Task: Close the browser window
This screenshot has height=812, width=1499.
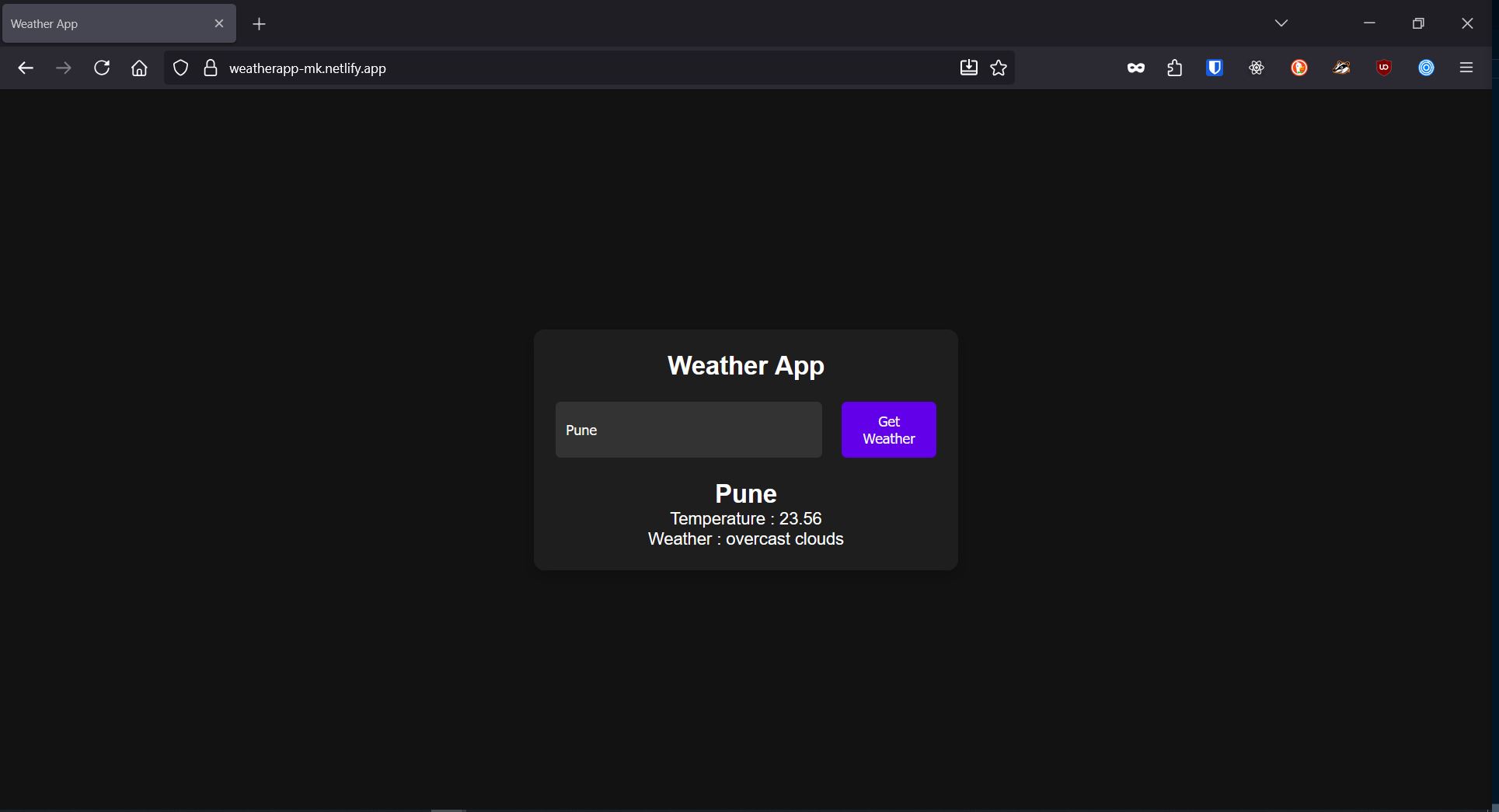Action: [1467, 23]
